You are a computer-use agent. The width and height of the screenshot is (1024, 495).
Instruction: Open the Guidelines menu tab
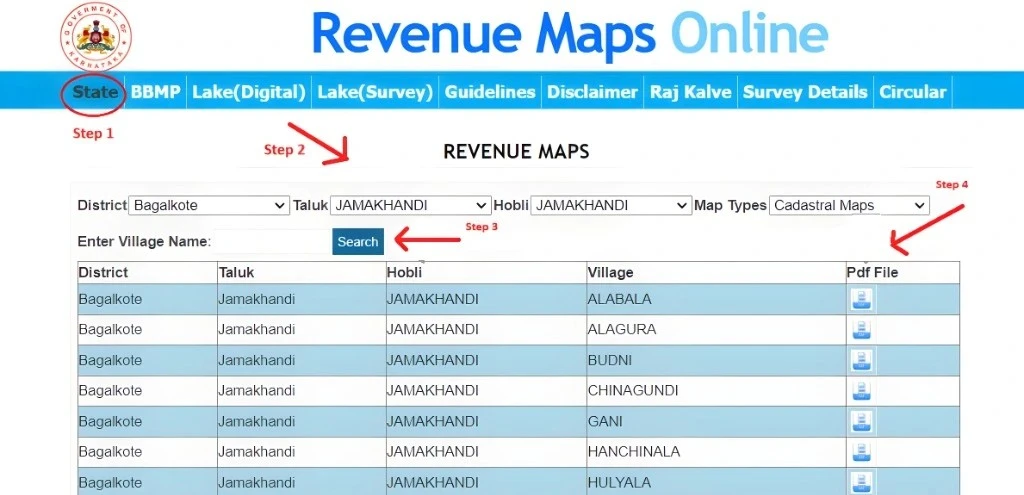tap(490, 92)
